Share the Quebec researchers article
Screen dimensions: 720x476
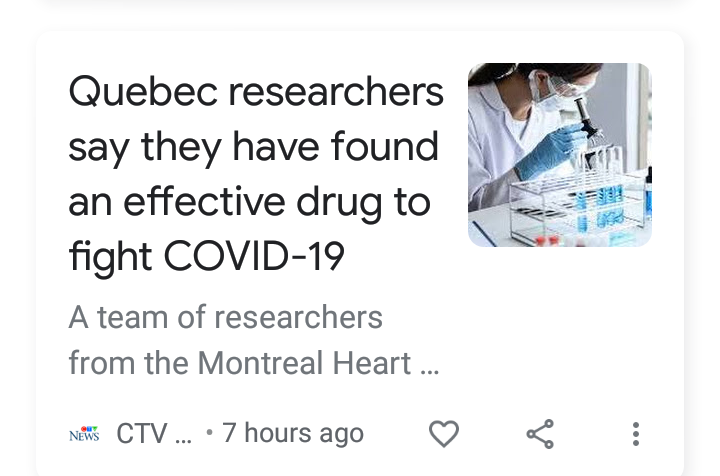(540, 433)
